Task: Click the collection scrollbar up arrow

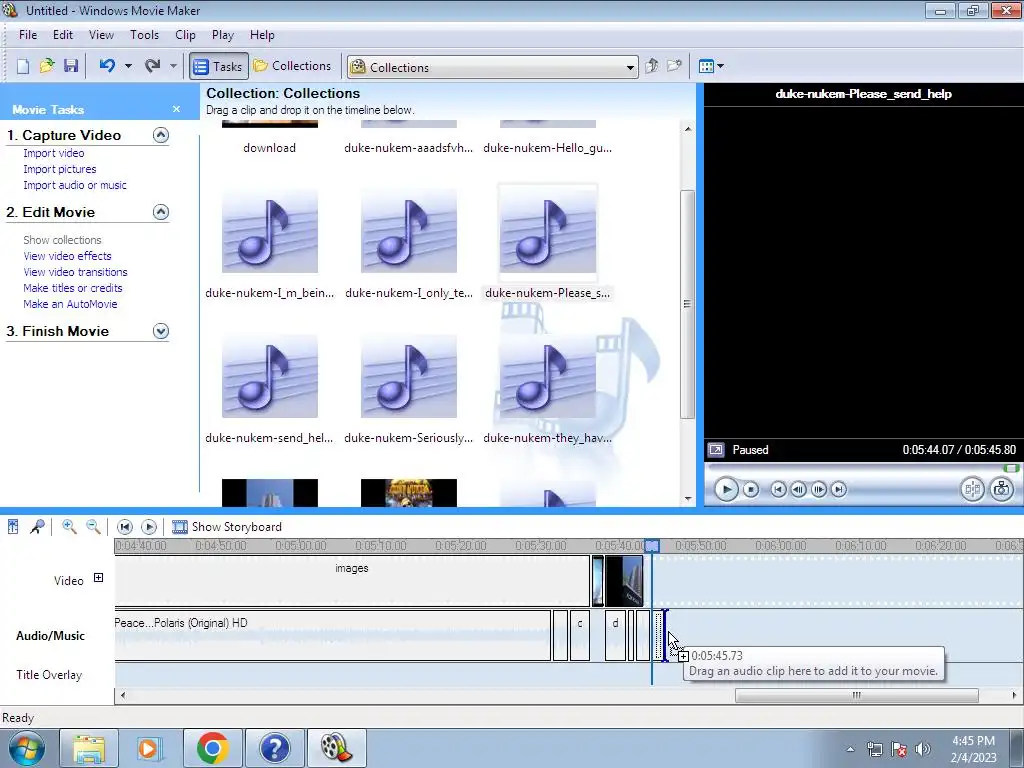Action: pyautogui.click(x=688, y=129)
